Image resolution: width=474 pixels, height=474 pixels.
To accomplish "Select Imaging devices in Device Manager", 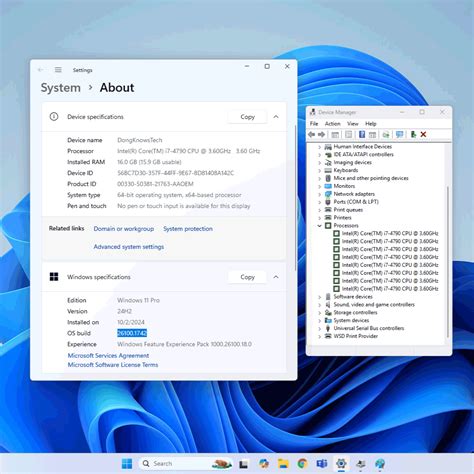I will 352,162.
